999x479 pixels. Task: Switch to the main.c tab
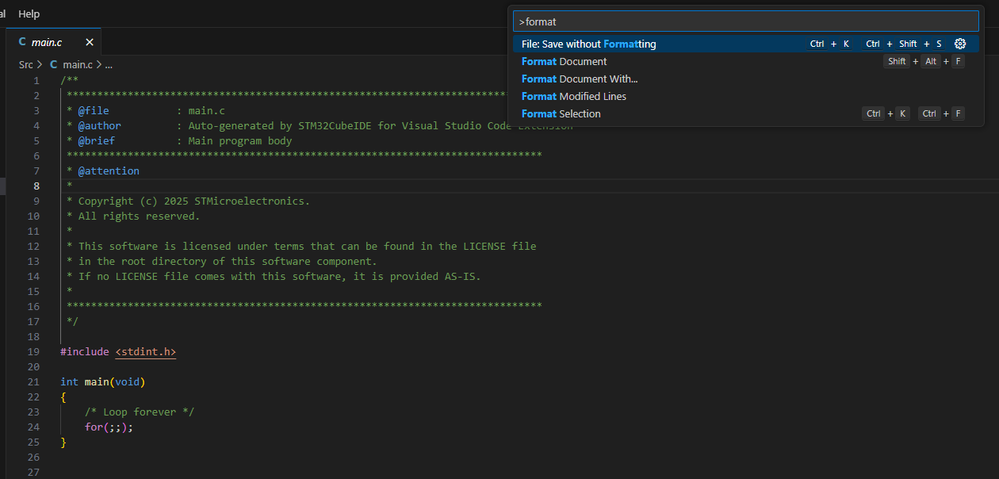tap(47, 42)
